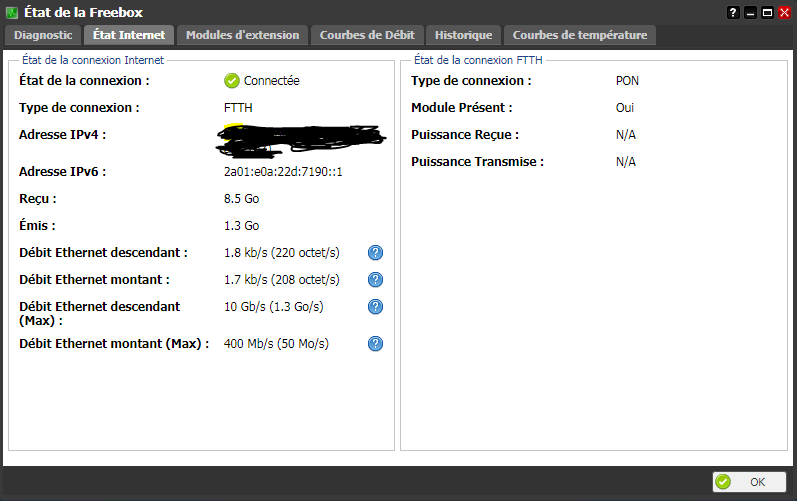Open help for Débit Ethernet montant
797x501 pixels.
(375, 279)
